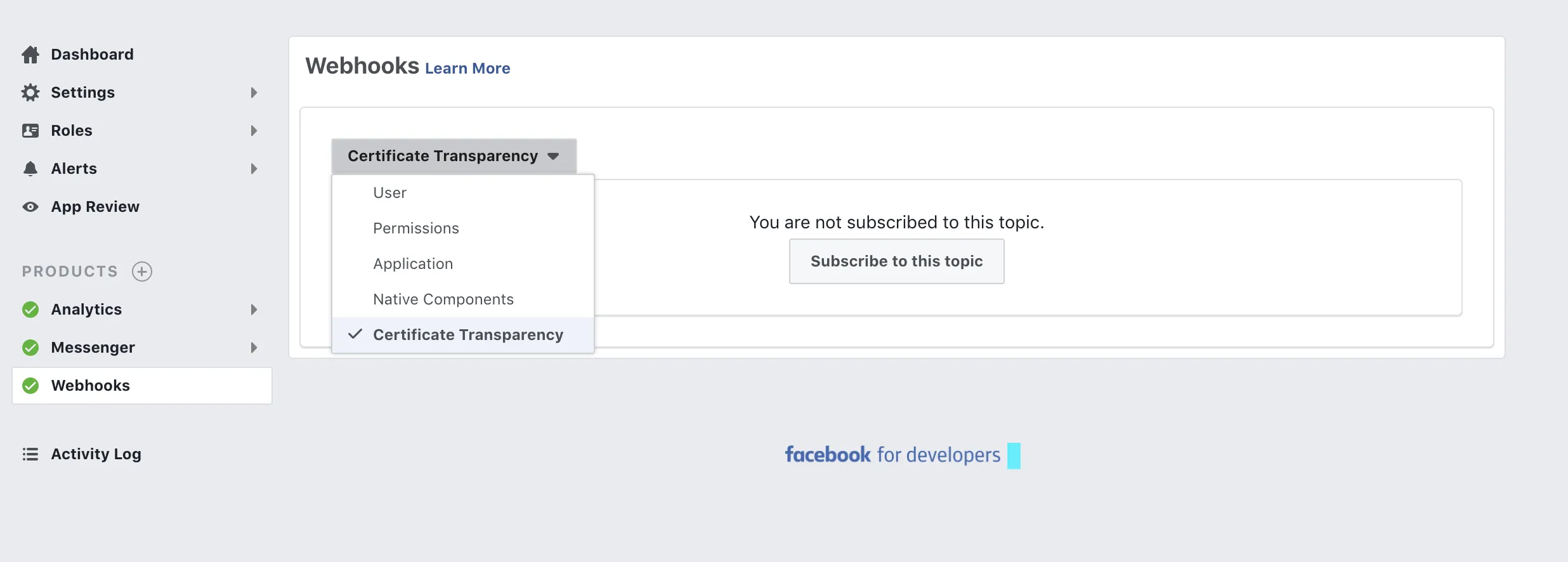
Task: Click the Alerts bell icon
Action: 30,169
